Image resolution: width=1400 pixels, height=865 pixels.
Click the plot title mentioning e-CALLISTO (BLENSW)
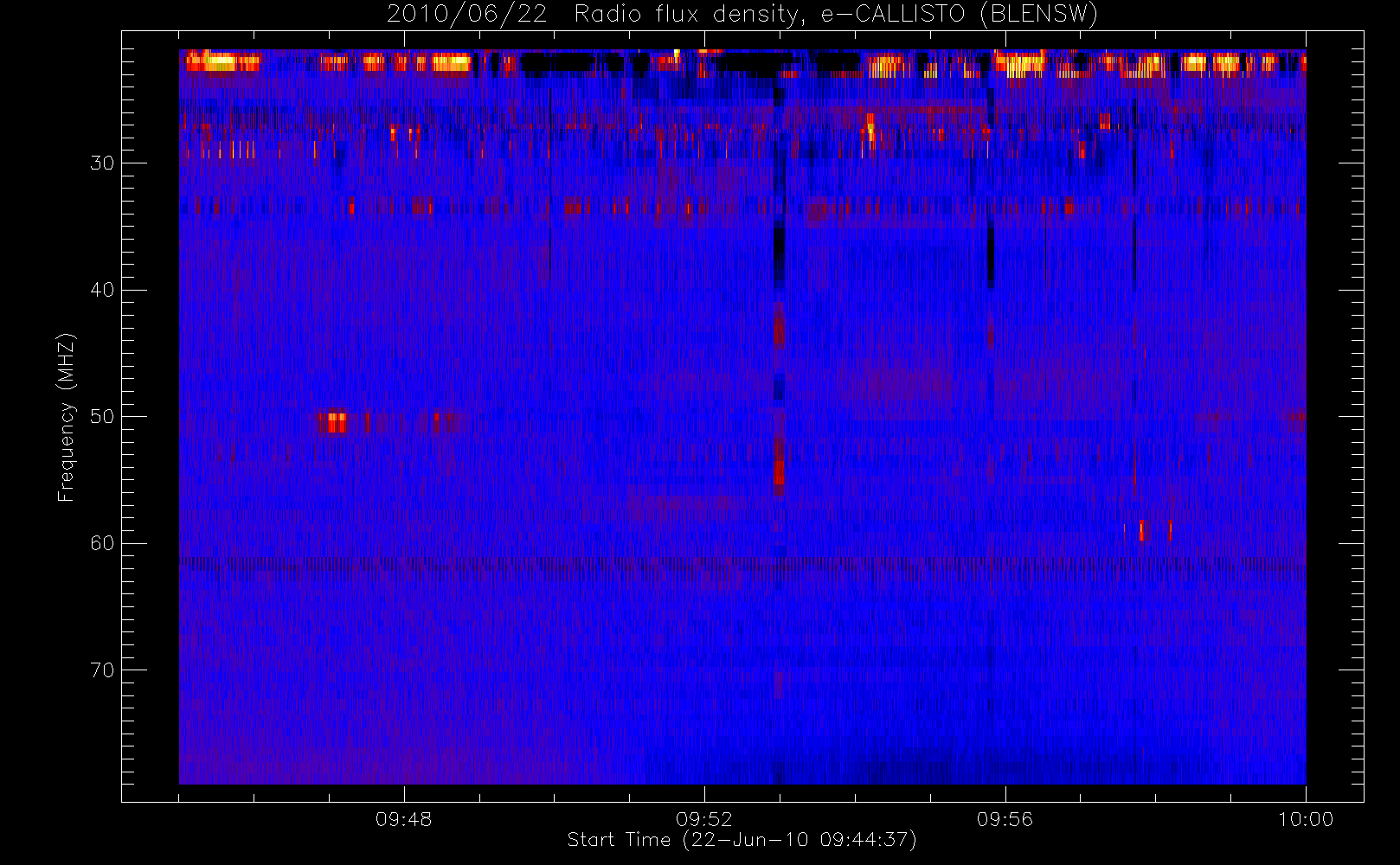742,15
